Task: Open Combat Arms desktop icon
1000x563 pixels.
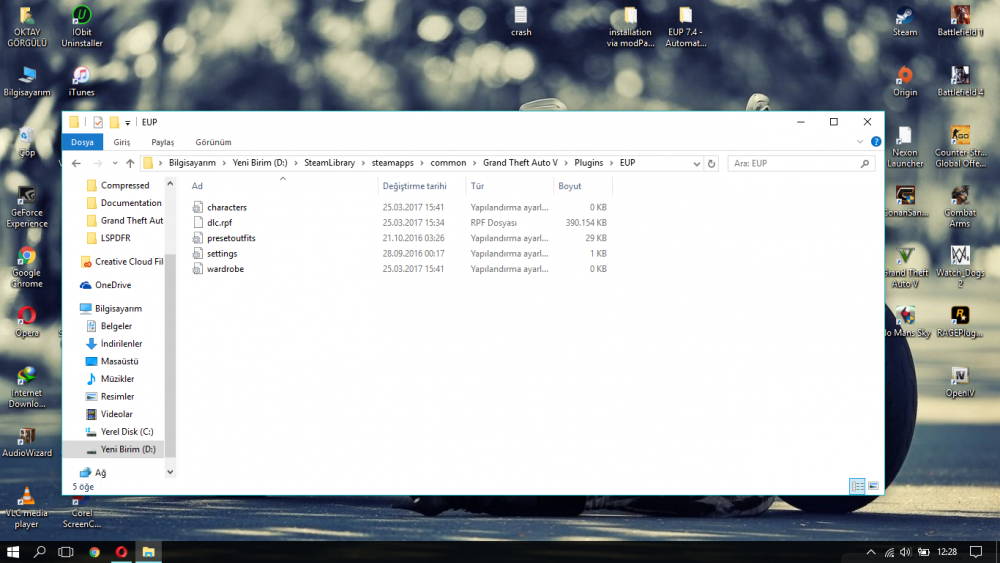Action: point(960,207)
